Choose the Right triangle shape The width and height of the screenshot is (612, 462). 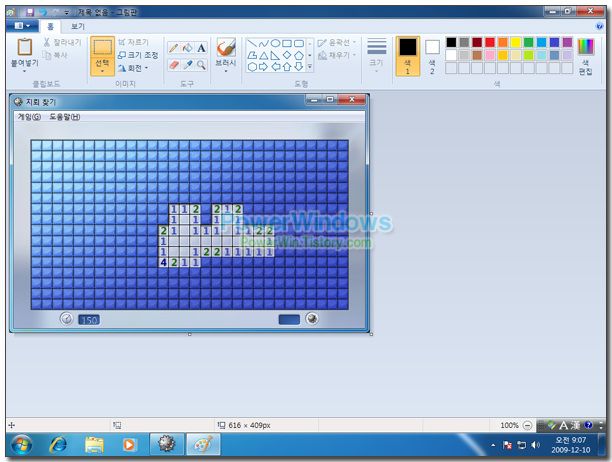tap(276, 55)
